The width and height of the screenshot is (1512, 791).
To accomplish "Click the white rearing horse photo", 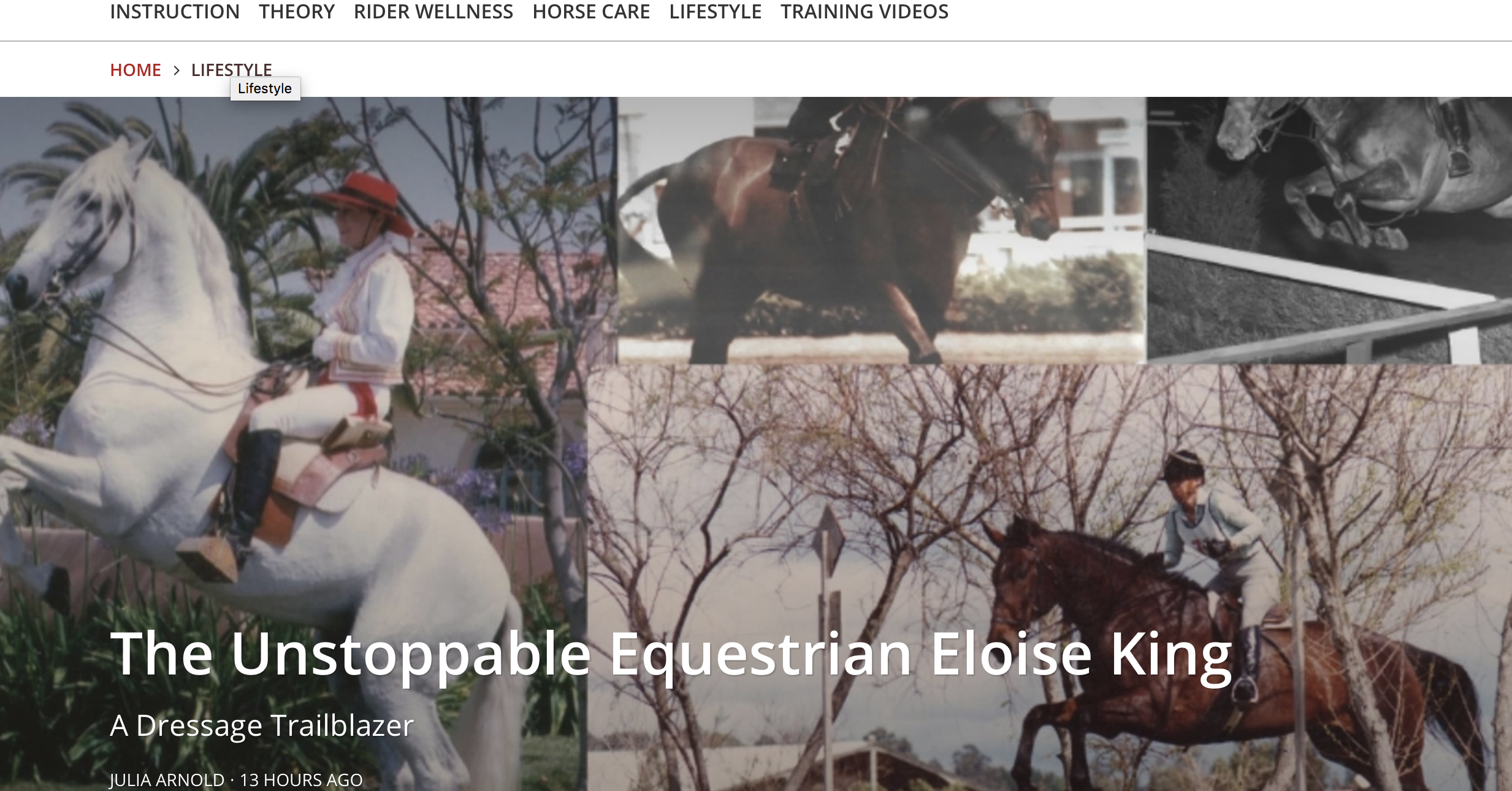I will tap(294, 441).
